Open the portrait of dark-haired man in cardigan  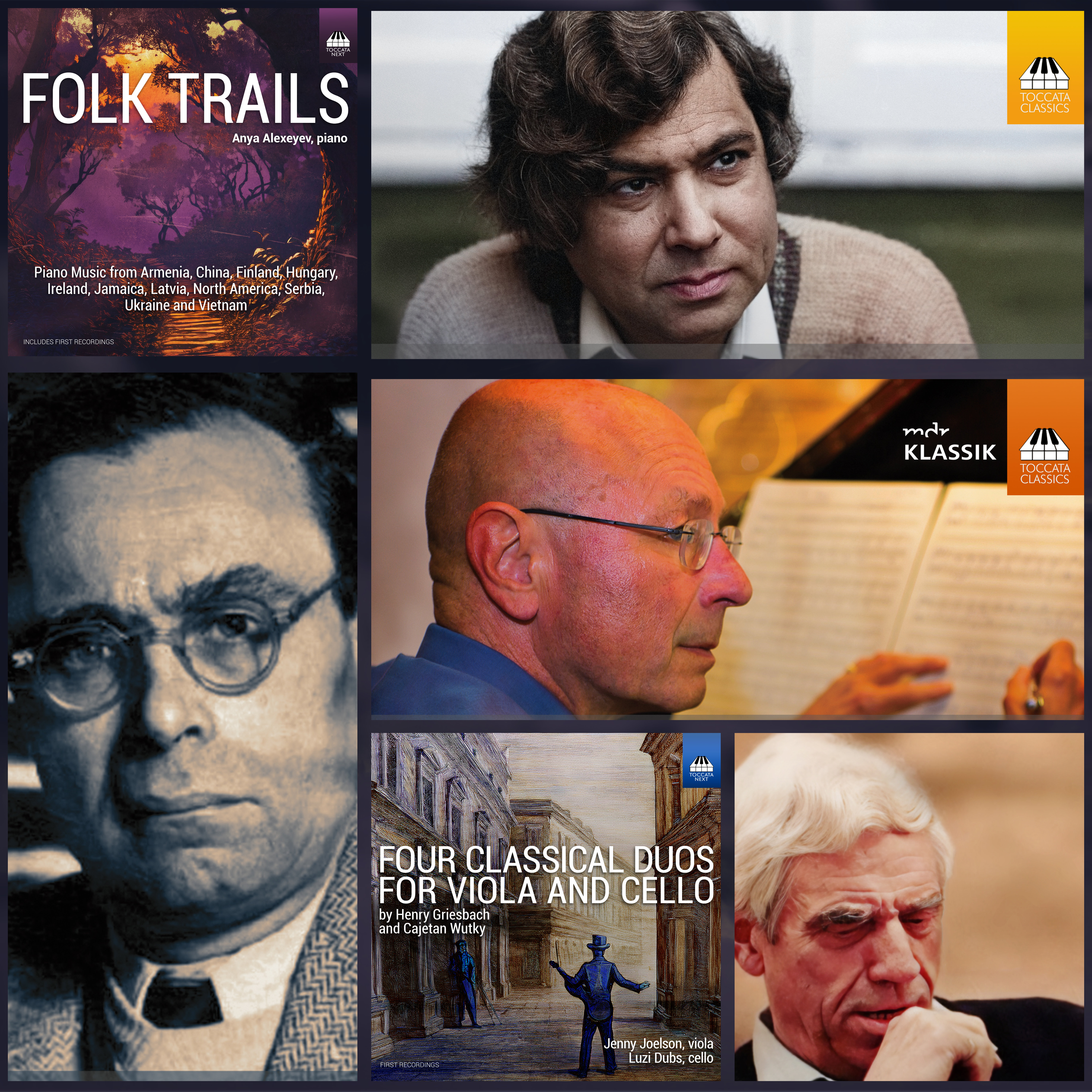[727, 185]
